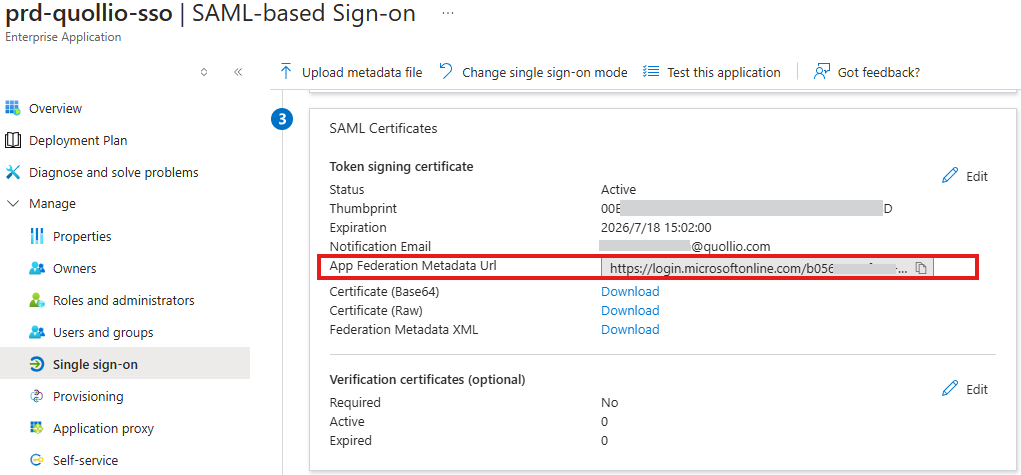The image size is (1021, 475).
Task: Download the Federation Metadata XML
Action: (630, 330)
